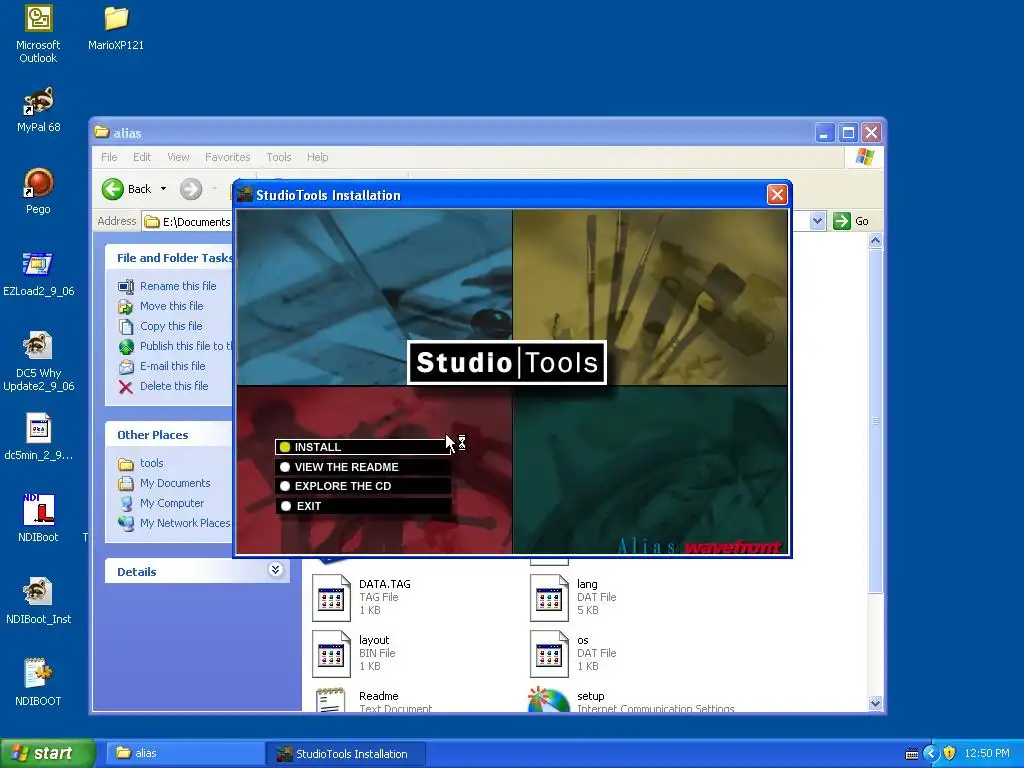
Task: Click the alias window vertical scrollbar thumb
Action: point(875,421)
